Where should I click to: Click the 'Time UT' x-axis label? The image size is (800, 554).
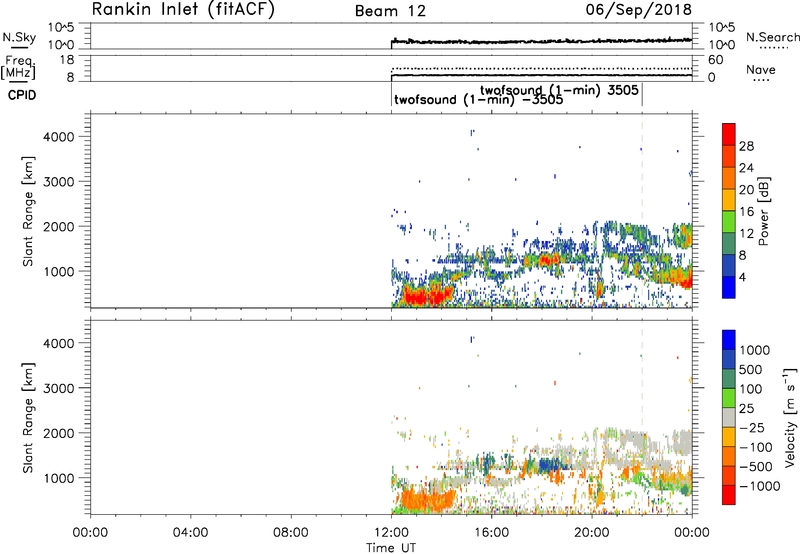click(x=391, y=548)
